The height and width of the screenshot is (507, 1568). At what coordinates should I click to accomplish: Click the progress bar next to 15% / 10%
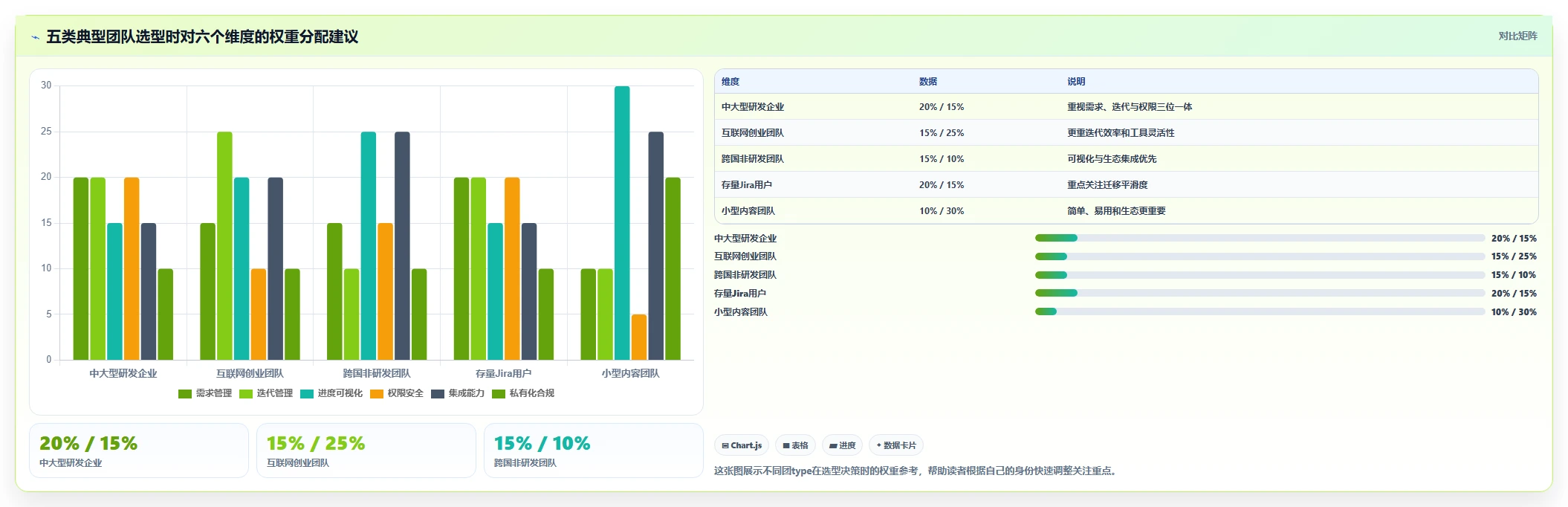coord(1260,275)
